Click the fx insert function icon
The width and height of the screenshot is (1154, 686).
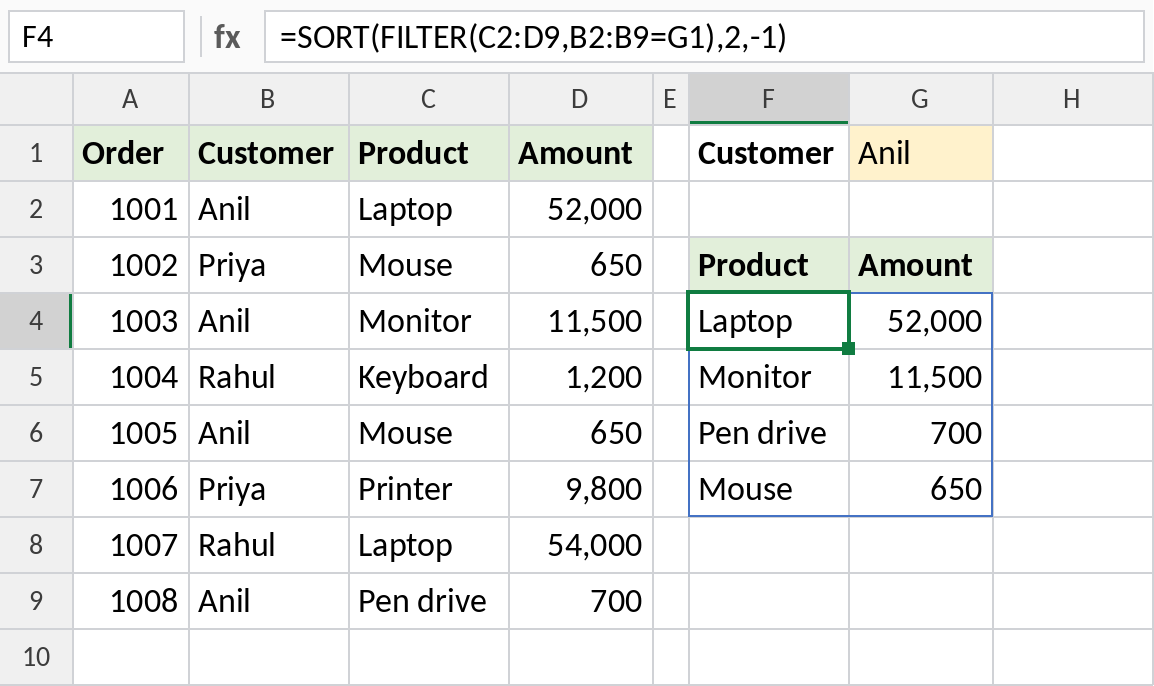pos(227,37)
